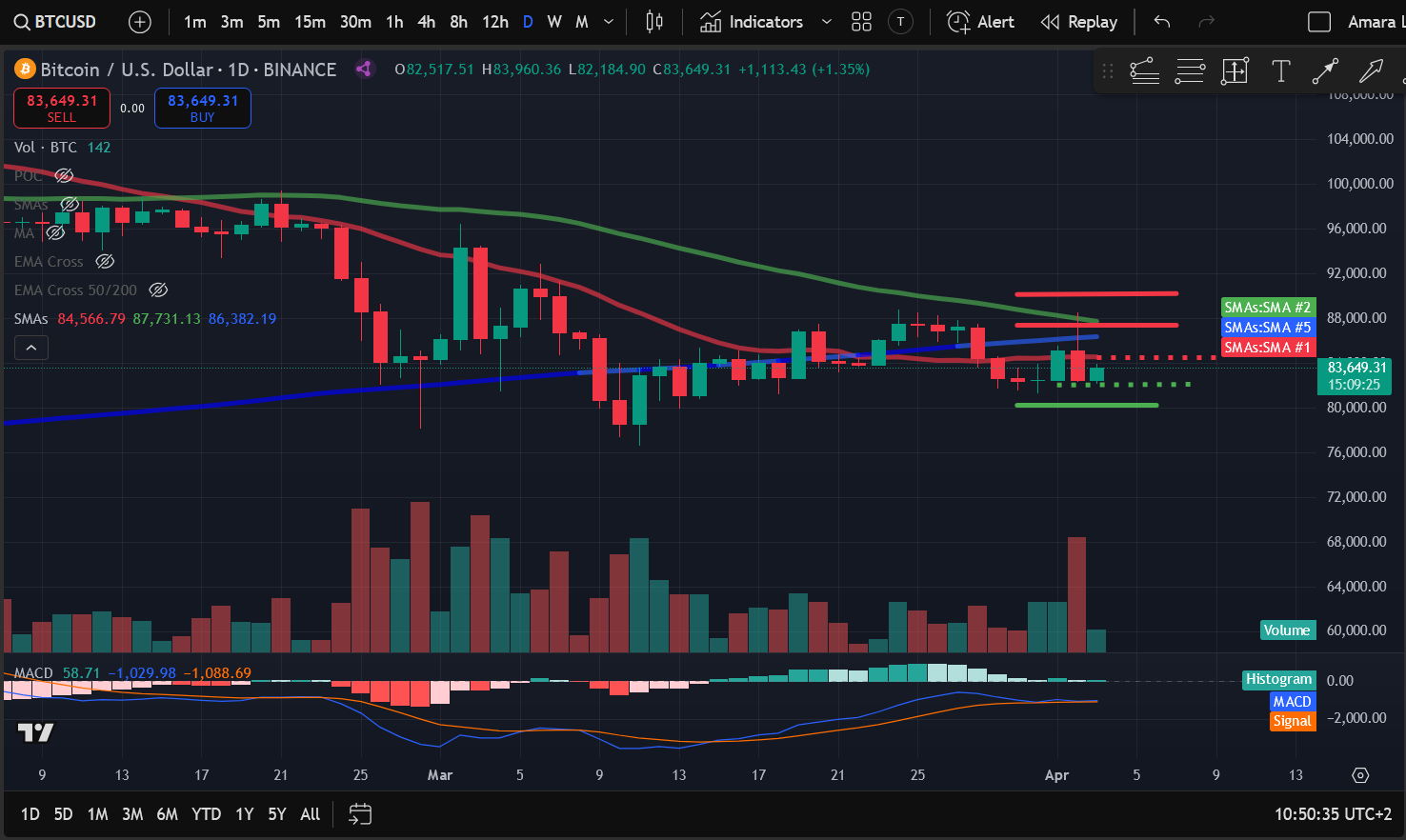Screen dimensions: 1406x840
Task: Select the horizontal lines tool
Action: point(1190,70)
